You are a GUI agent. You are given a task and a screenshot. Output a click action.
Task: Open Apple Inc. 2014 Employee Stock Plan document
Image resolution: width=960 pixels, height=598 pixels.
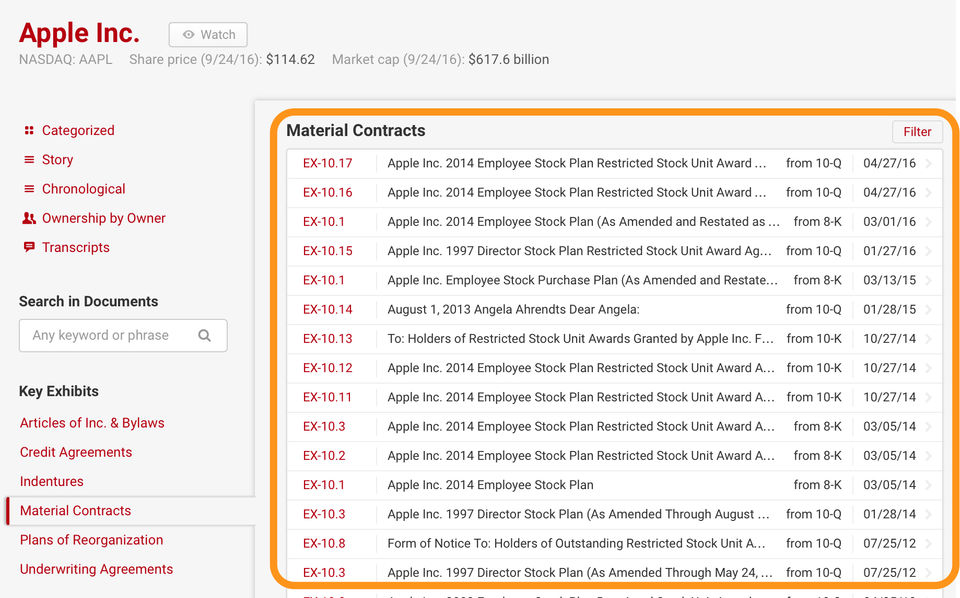click(x=490, y=485)
